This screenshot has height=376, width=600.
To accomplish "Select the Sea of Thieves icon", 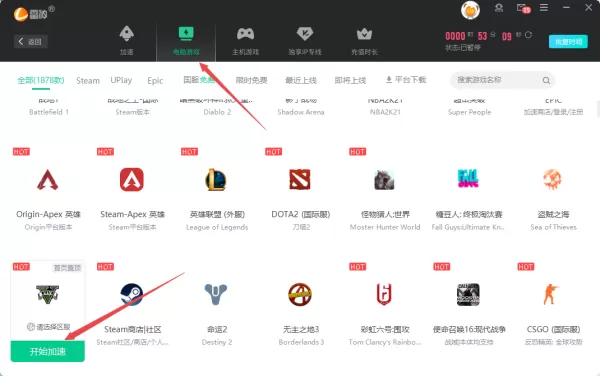I will point(553,179).
